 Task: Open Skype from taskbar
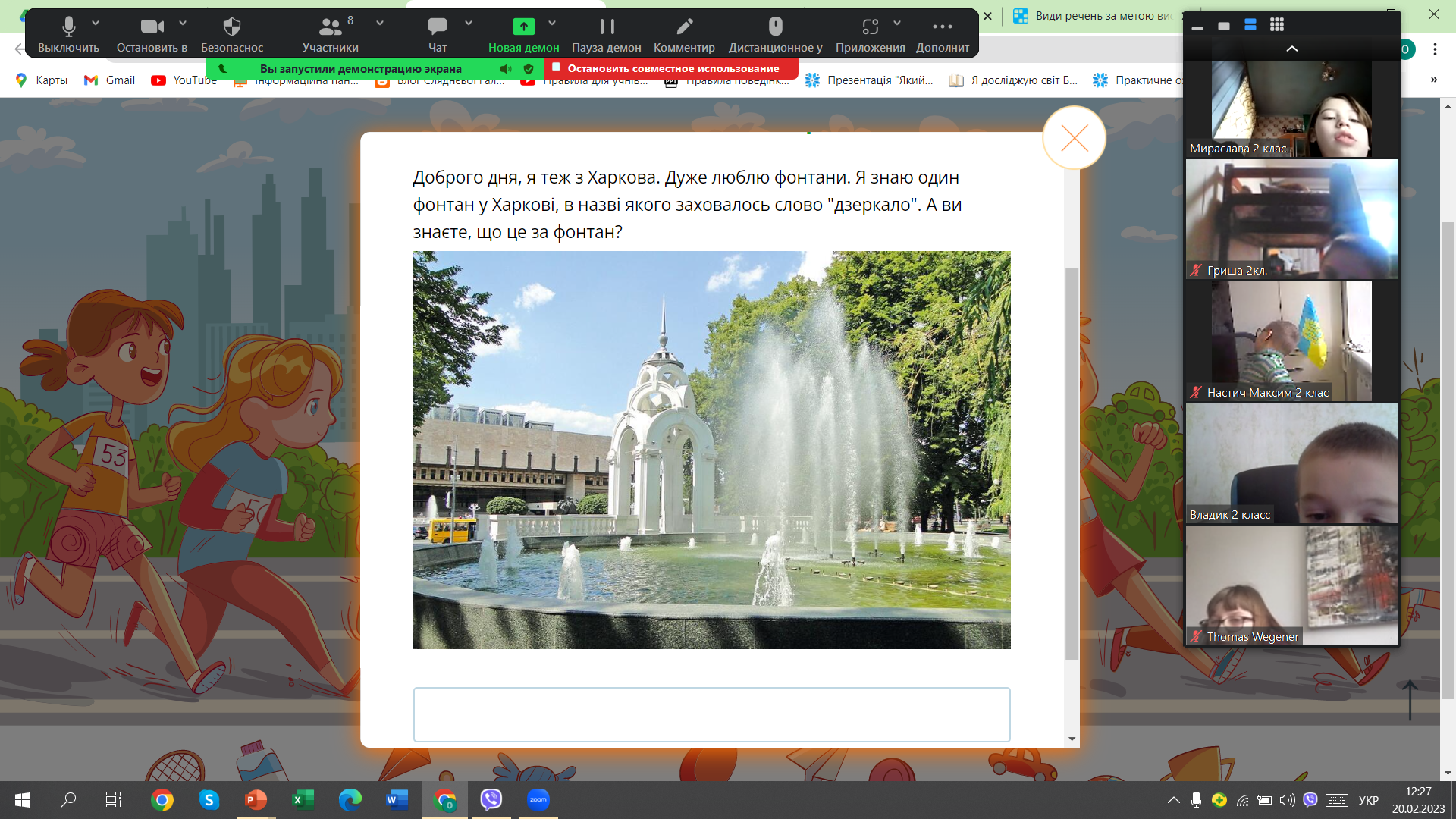[x=209, y=800]
